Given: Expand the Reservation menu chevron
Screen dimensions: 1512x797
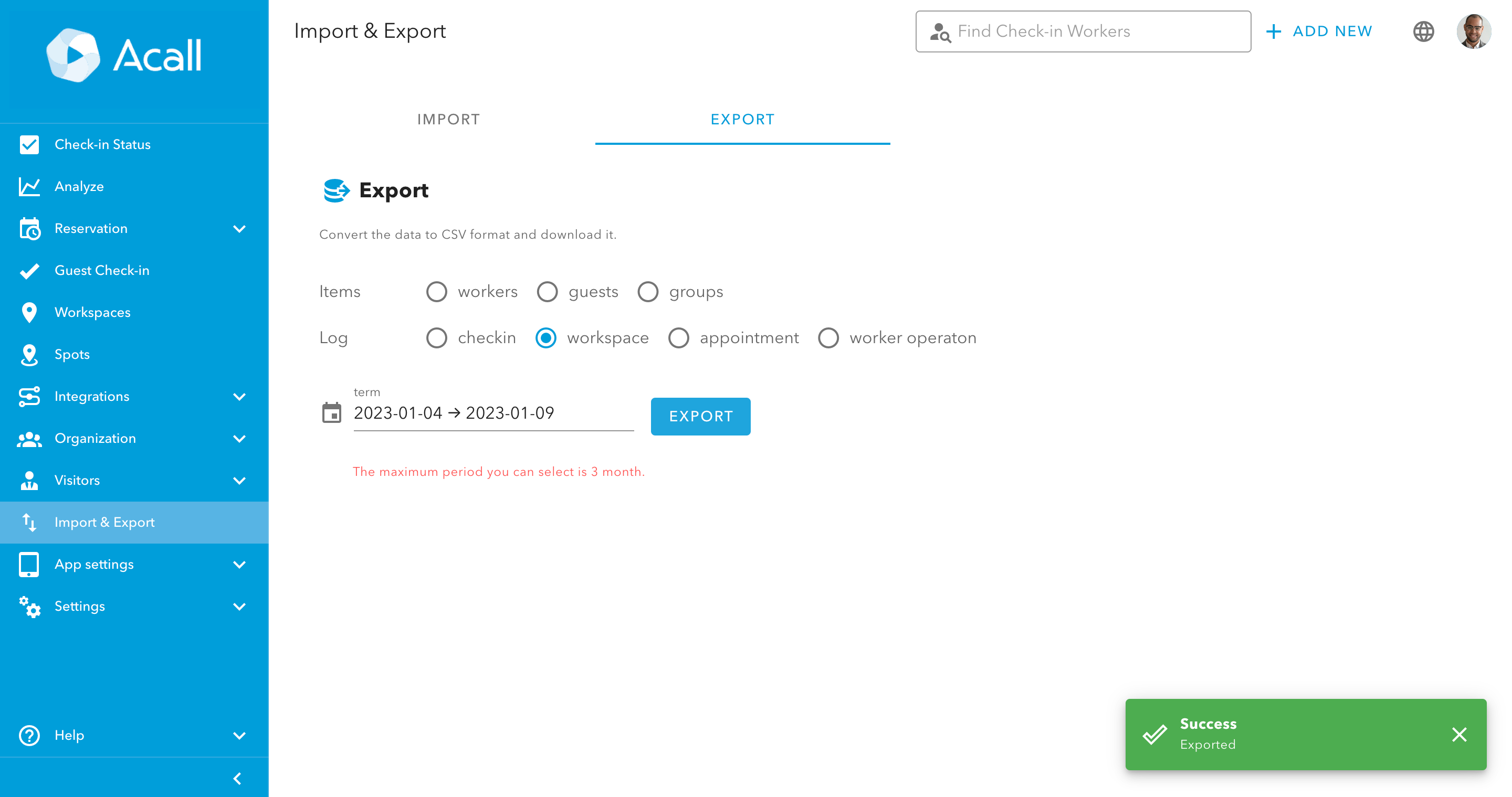Looking at the screenshot, I should click(x=239, y=229).
